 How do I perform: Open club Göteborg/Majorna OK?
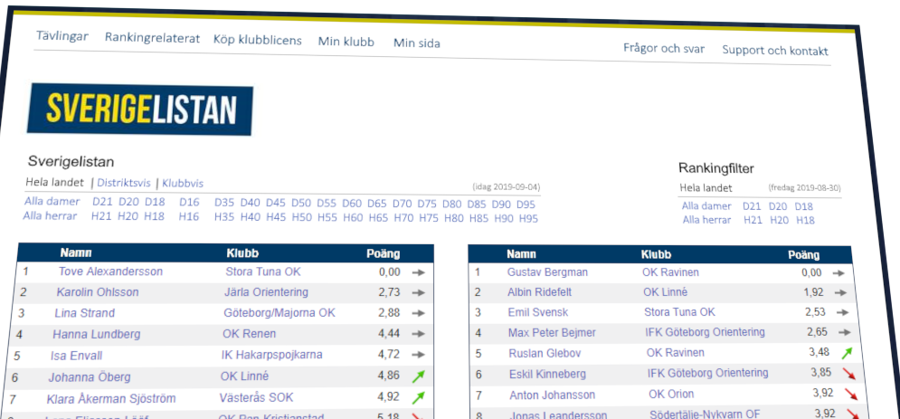pos(280,313)
